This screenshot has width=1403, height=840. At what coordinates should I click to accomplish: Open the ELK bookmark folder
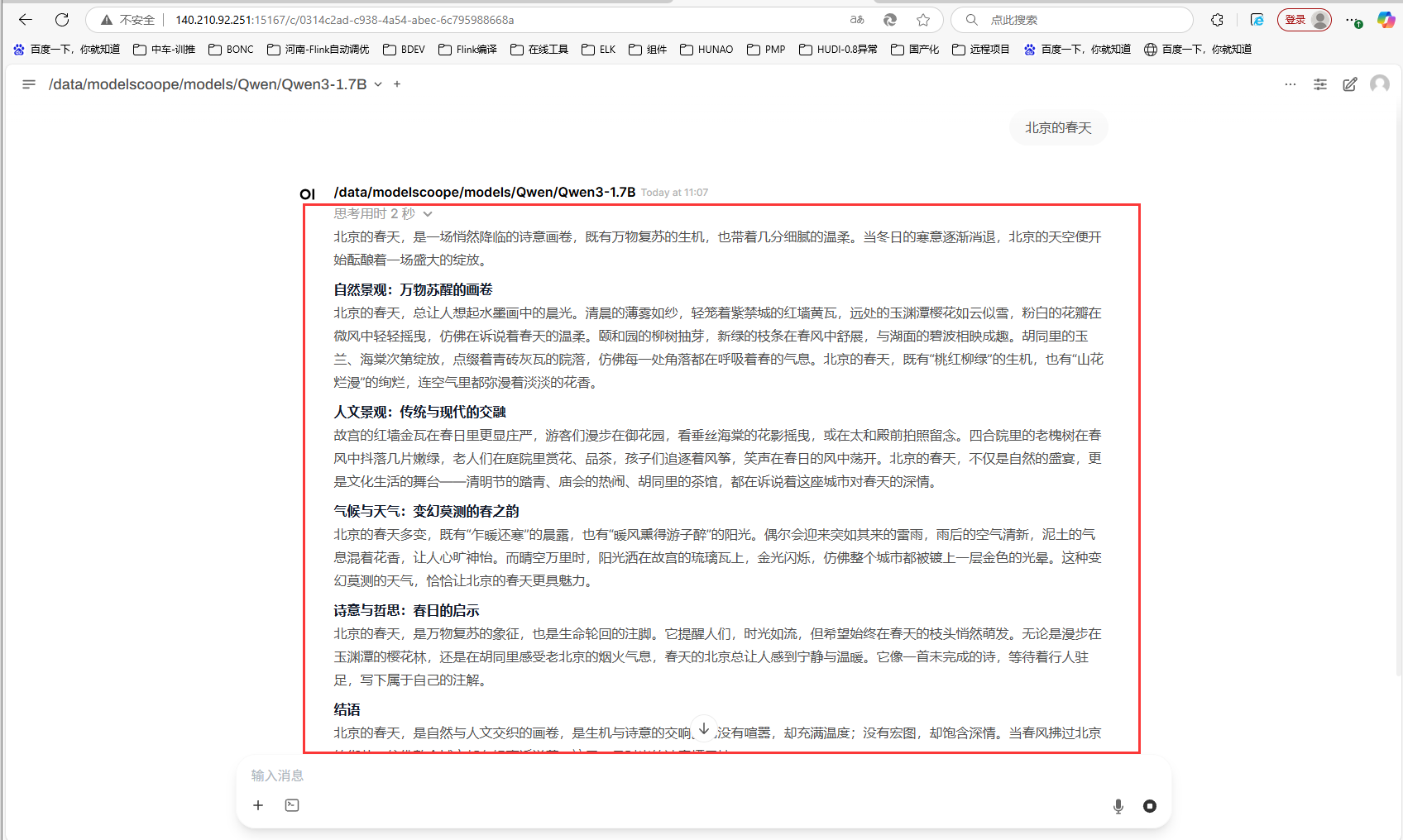pos(598,50)
